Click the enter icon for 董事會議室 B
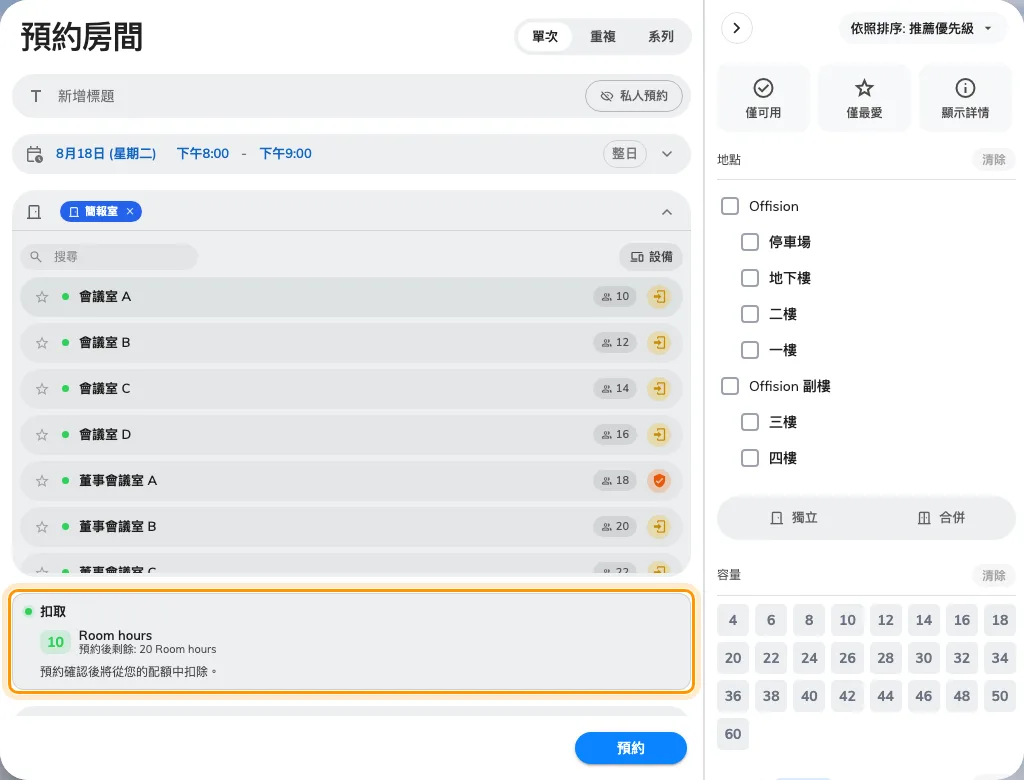 click(659, 527)
